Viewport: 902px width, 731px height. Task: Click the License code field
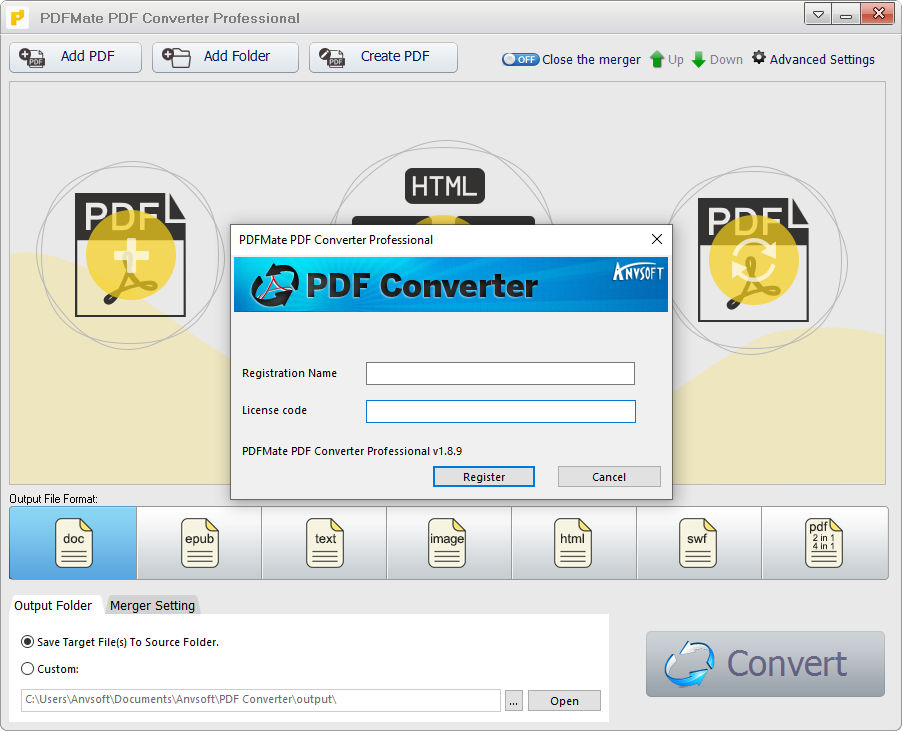coord(500,411)
